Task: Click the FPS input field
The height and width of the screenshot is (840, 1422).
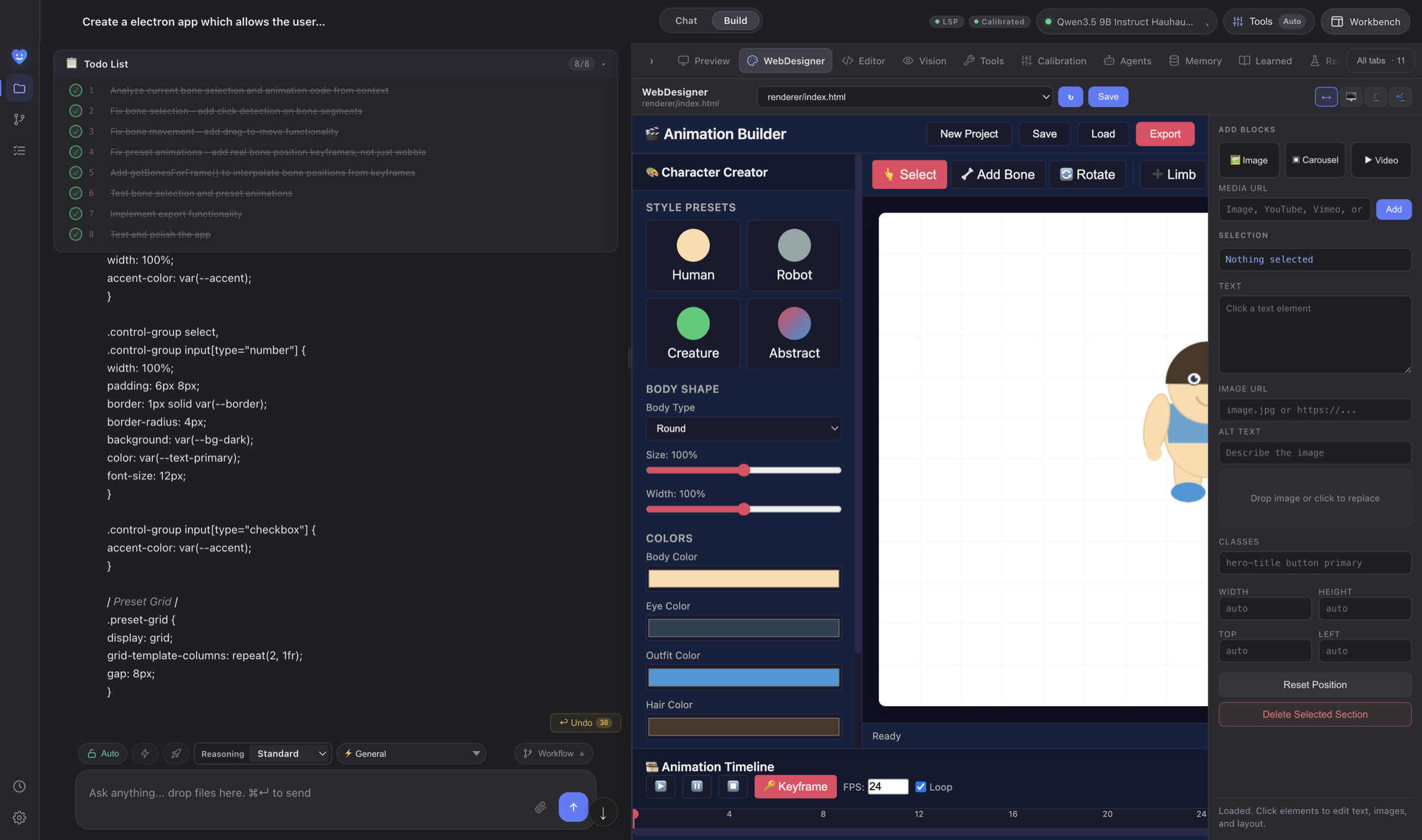Action: click(x=888, y=787)
